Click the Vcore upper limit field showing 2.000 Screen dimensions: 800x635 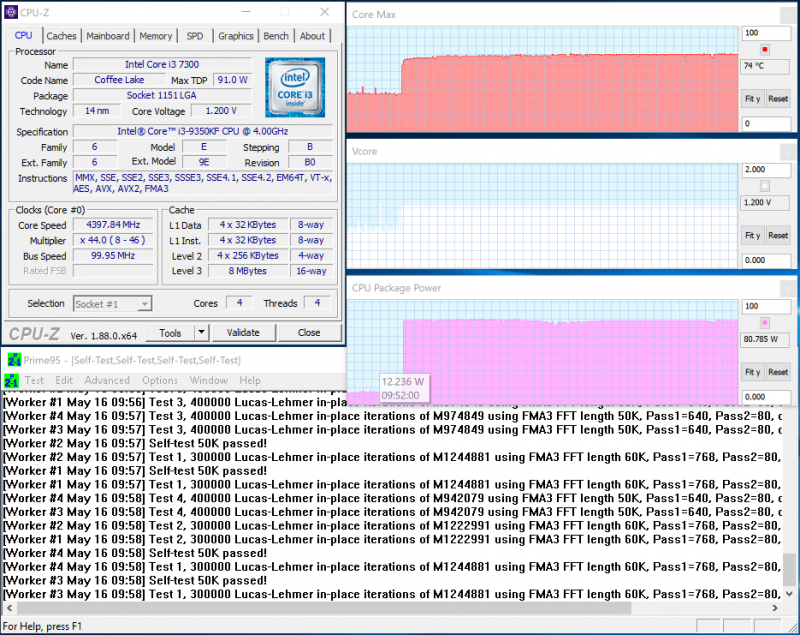tap(765, 170)
